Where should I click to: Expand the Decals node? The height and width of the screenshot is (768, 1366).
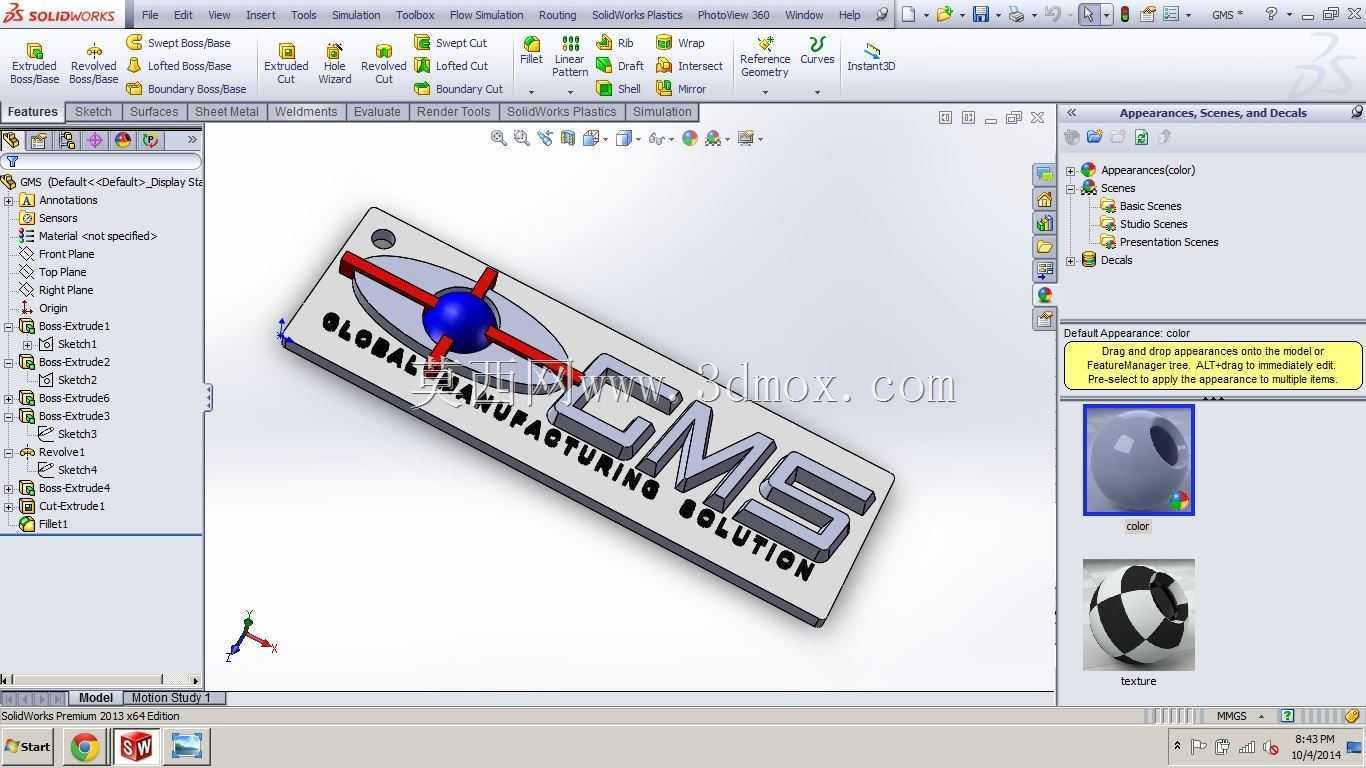tap(1071, 261)
